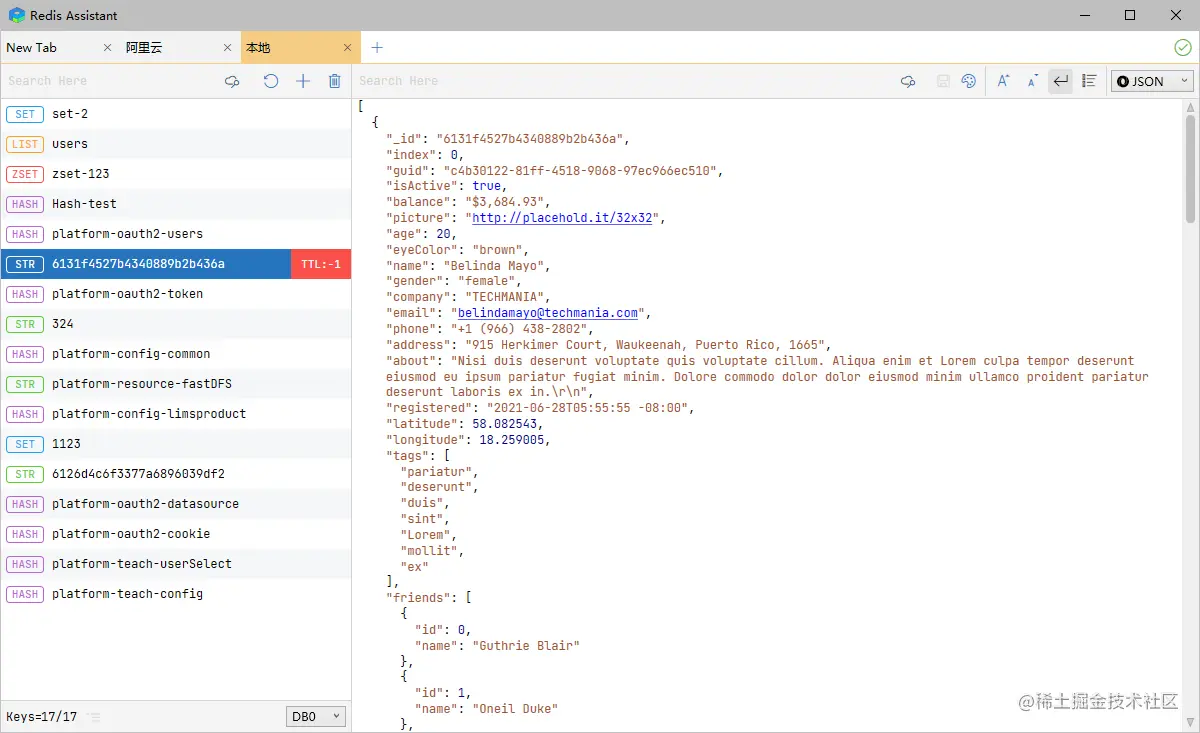Click the "registered" date value

pos(590,408)
